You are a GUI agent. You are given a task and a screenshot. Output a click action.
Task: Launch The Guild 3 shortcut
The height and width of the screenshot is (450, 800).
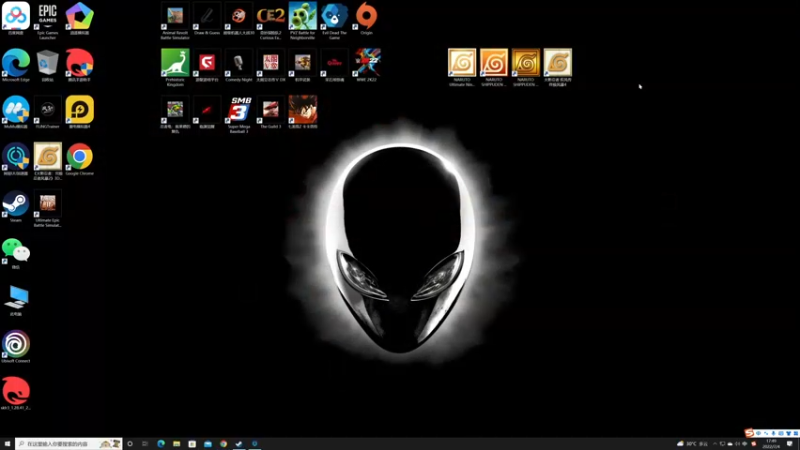tap(270, 113)
